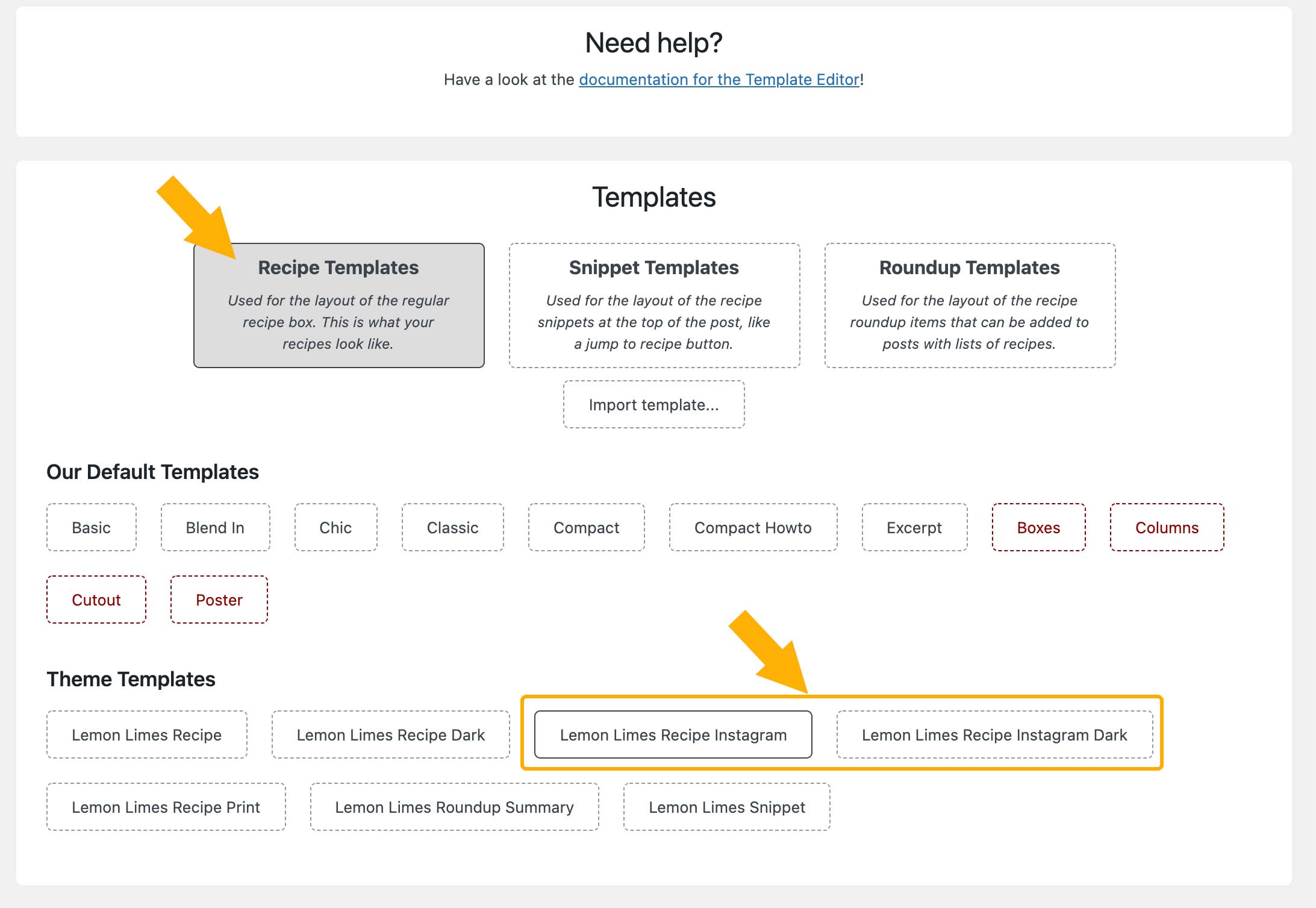Pick the Chic template
The image size is (1316, 908).
coord(335,528)
